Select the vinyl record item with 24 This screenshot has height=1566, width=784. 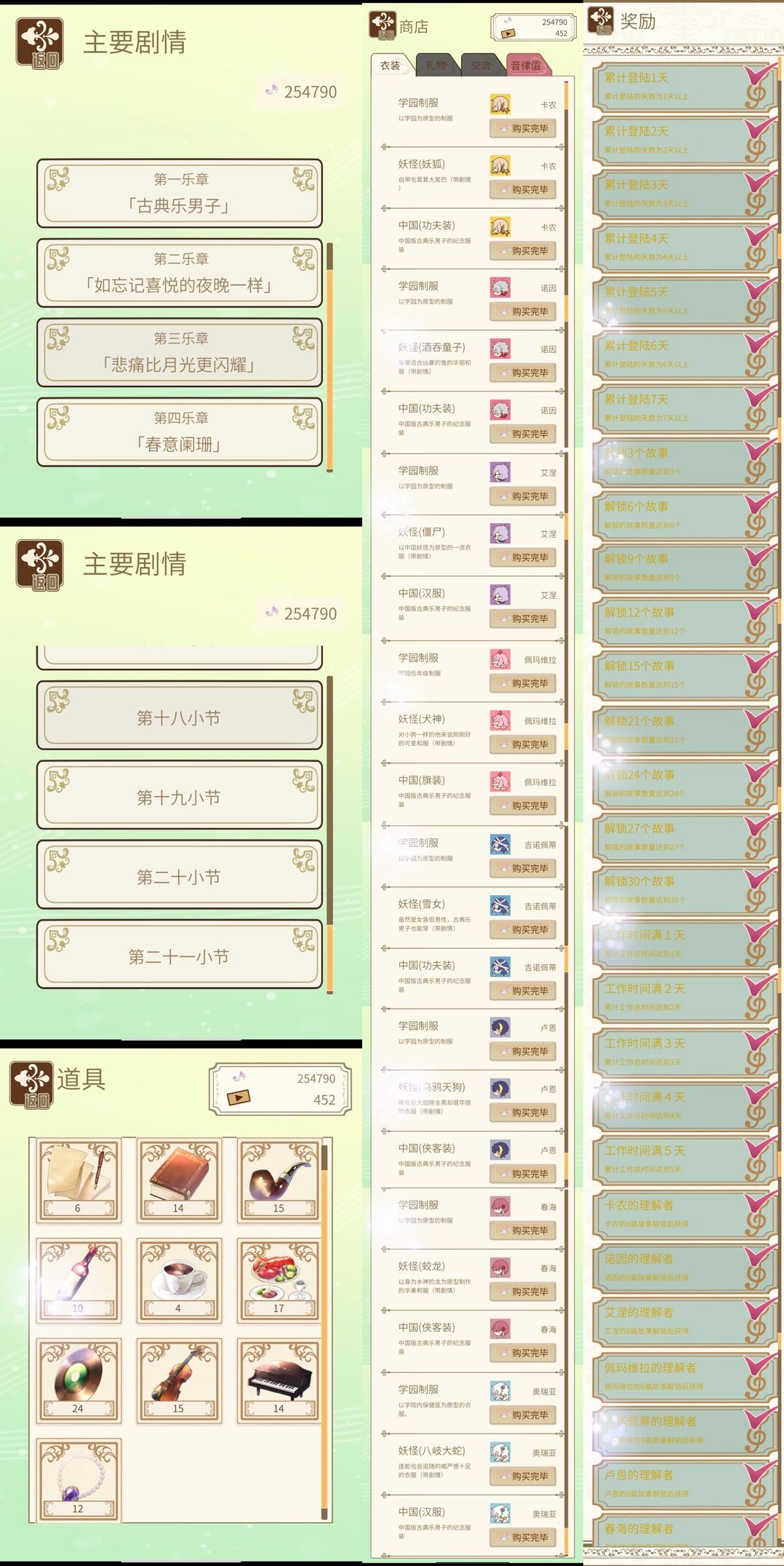(79, 1381)
